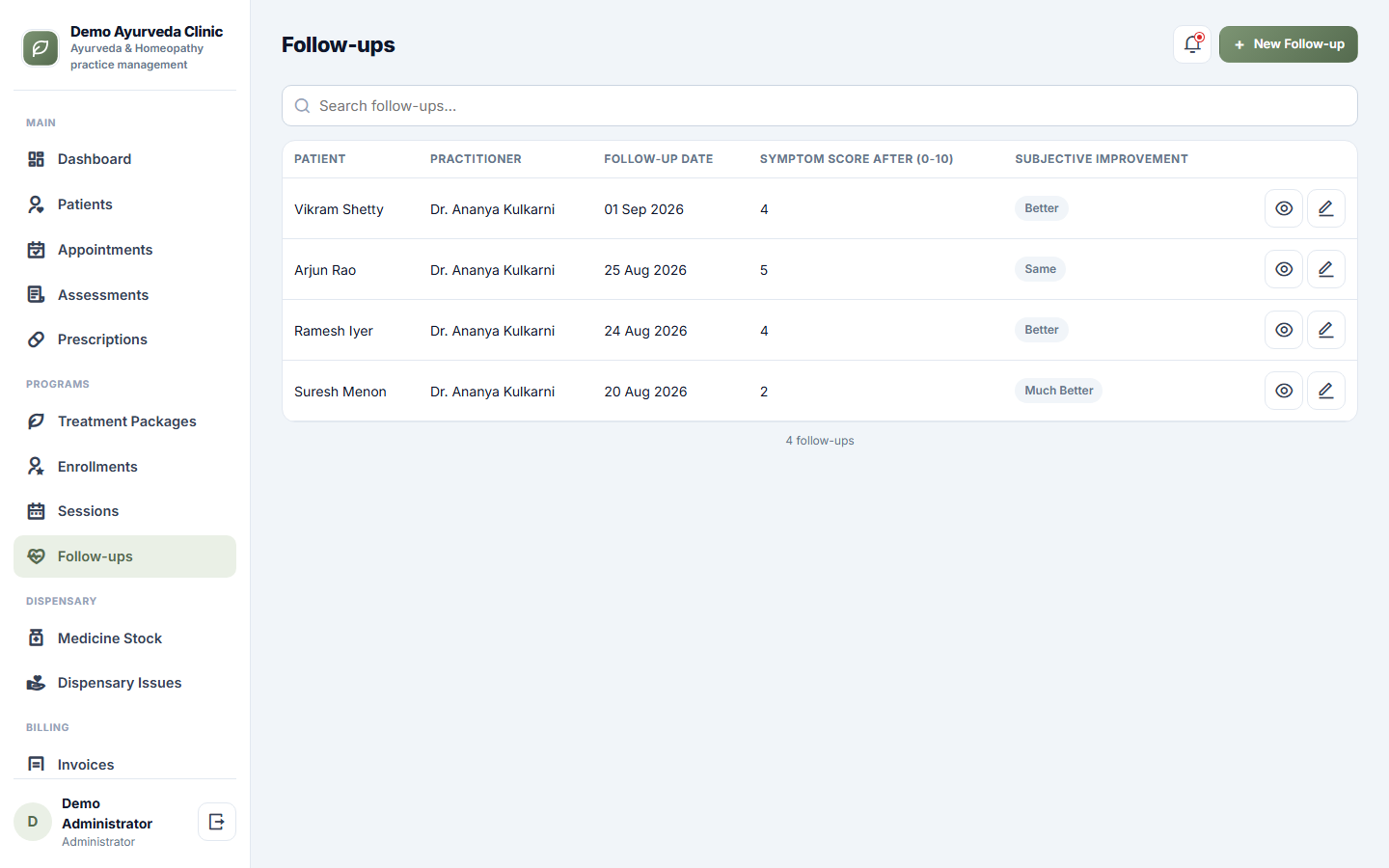Open the Patients page

(124, 204)
